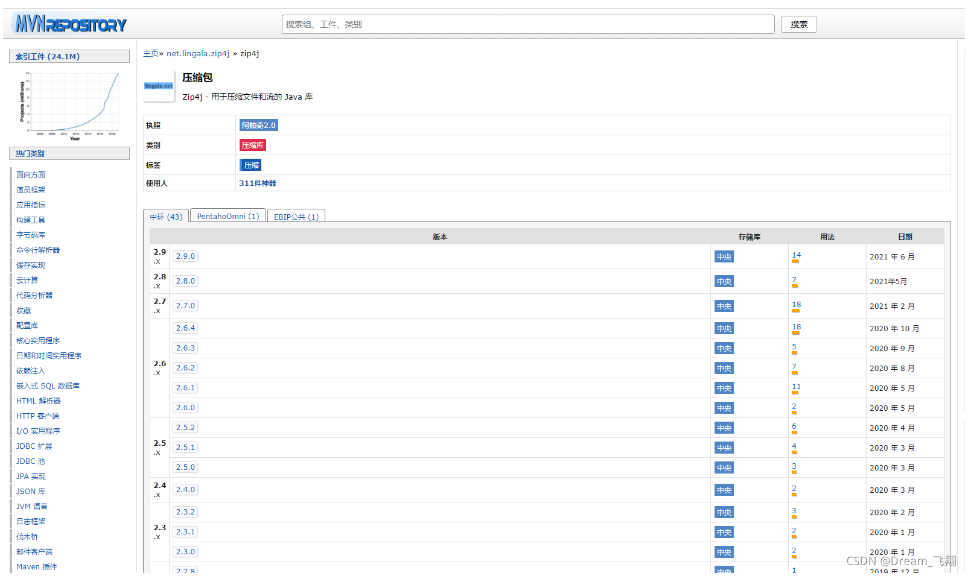This screenshot has width=978, height=577.
Task: Open the JVM 语言 category in sidebar
Action: [32, 507]
